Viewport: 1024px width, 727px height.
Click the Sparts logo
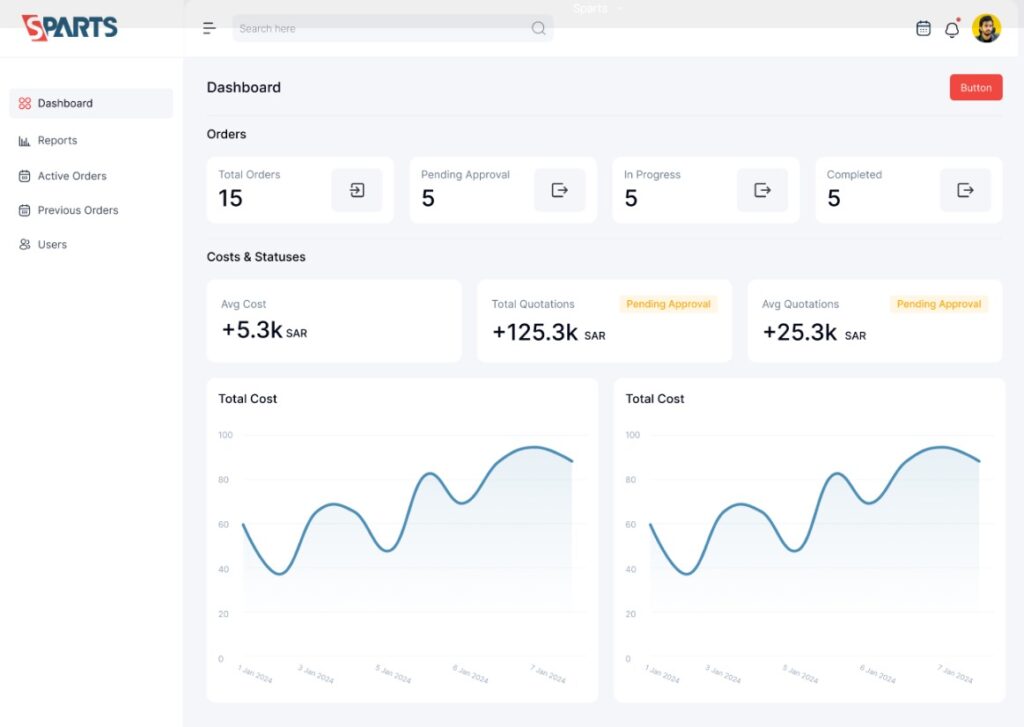pos(70,27)
